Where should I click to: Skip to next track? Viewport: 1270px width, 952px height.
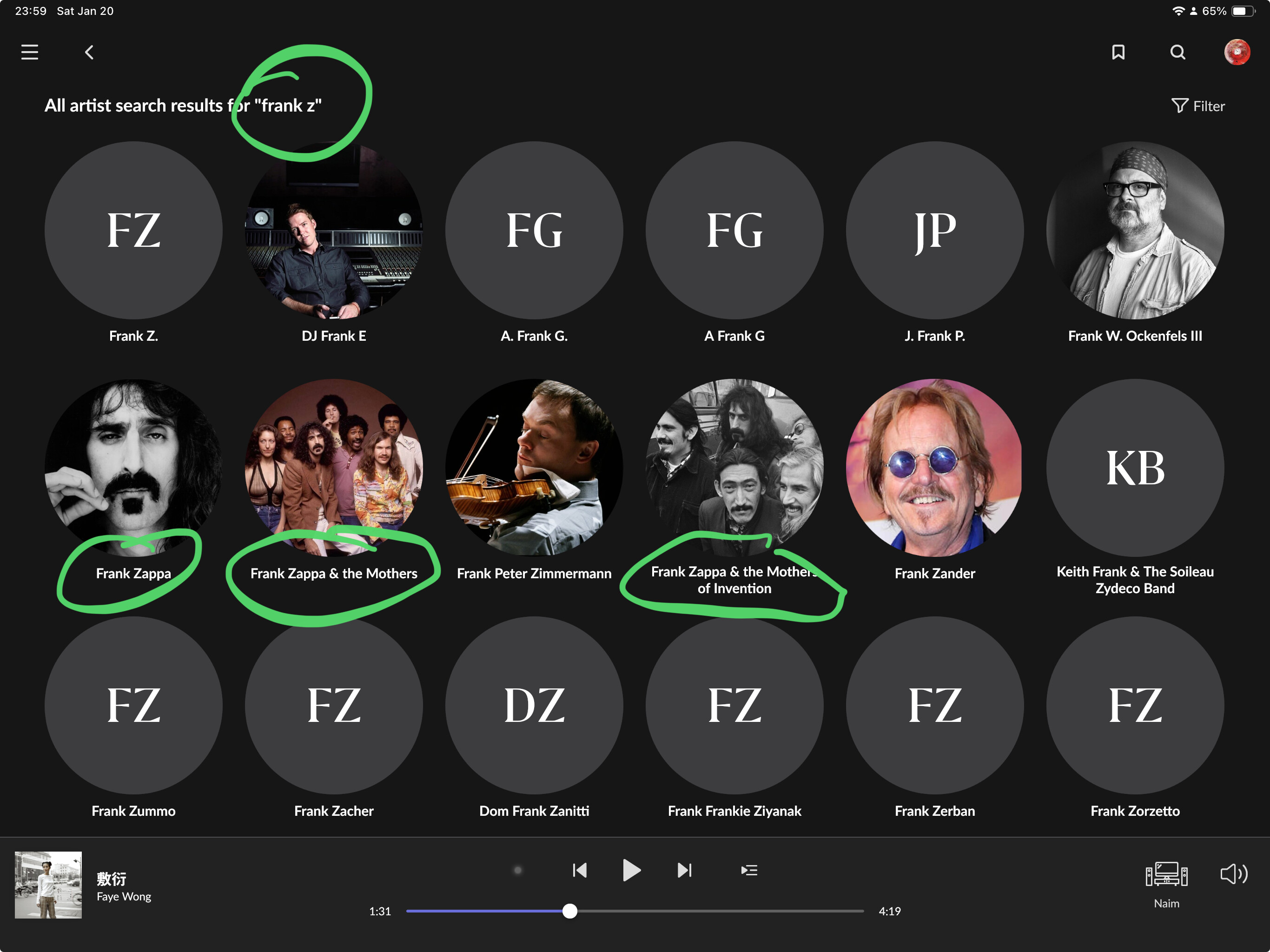tap(684, 870)
